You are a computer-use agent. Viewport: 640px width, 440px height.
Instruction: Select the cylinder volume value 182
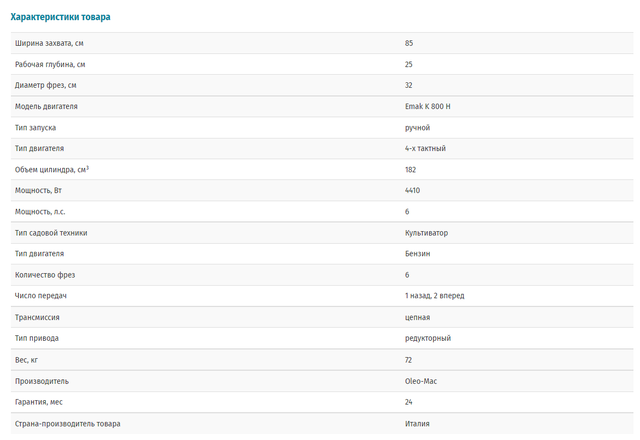411,169
